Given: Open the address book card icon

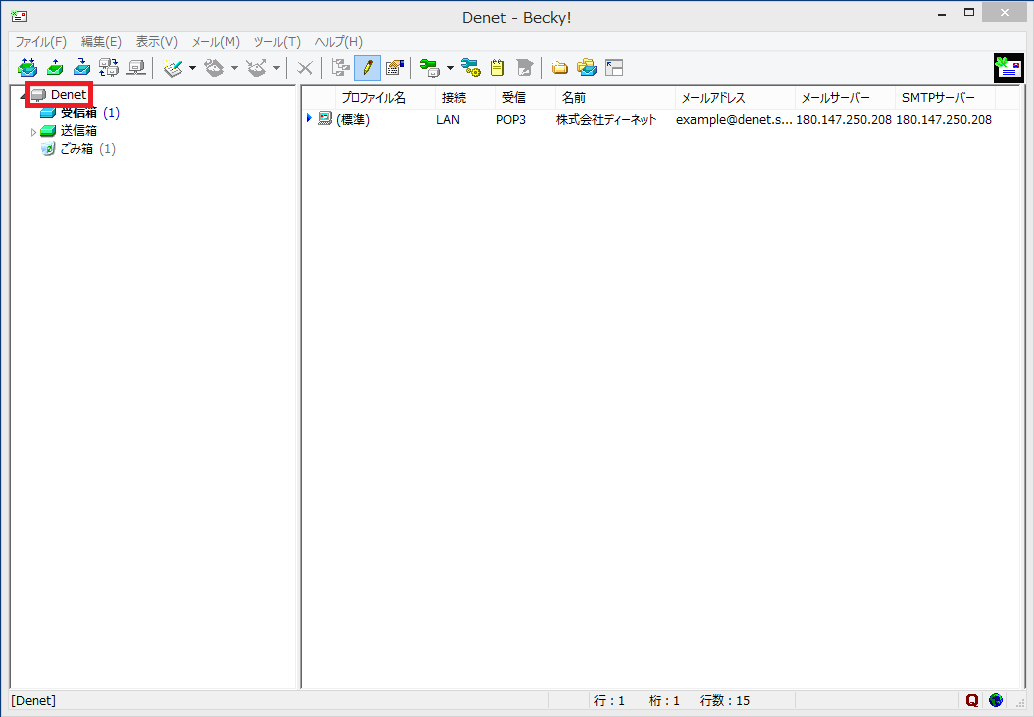Looking at the screenshot, I should (x=394, y=67).
